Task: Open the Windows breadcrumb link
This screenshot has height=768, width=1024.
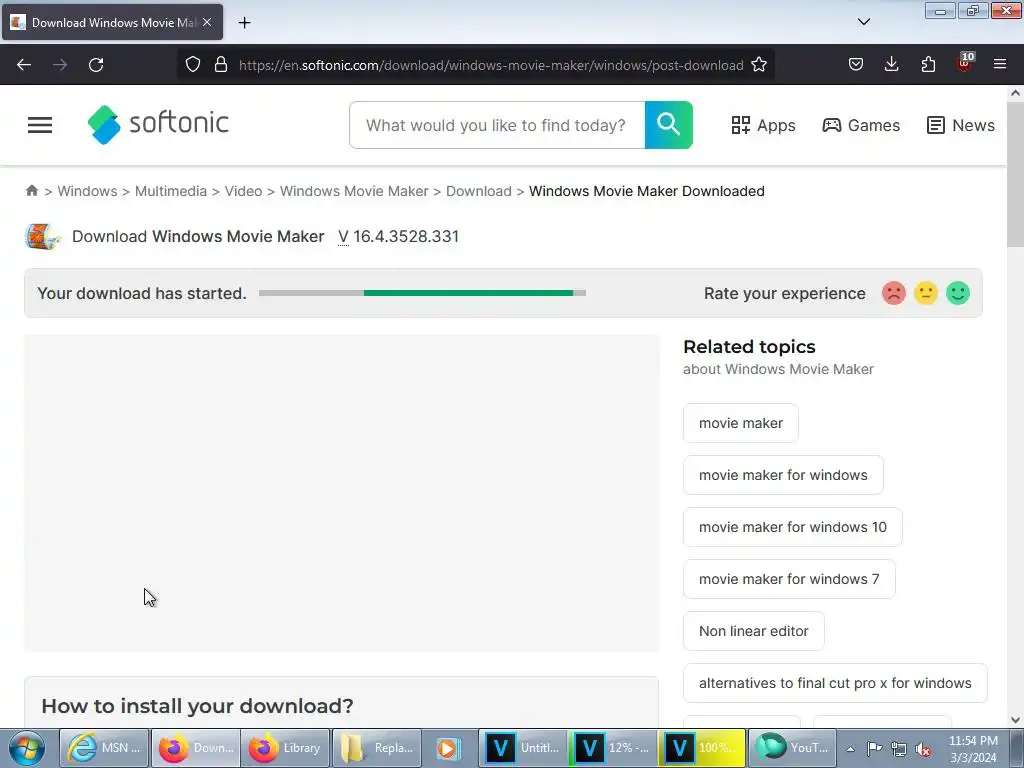Action: click(x=88, y=191)
